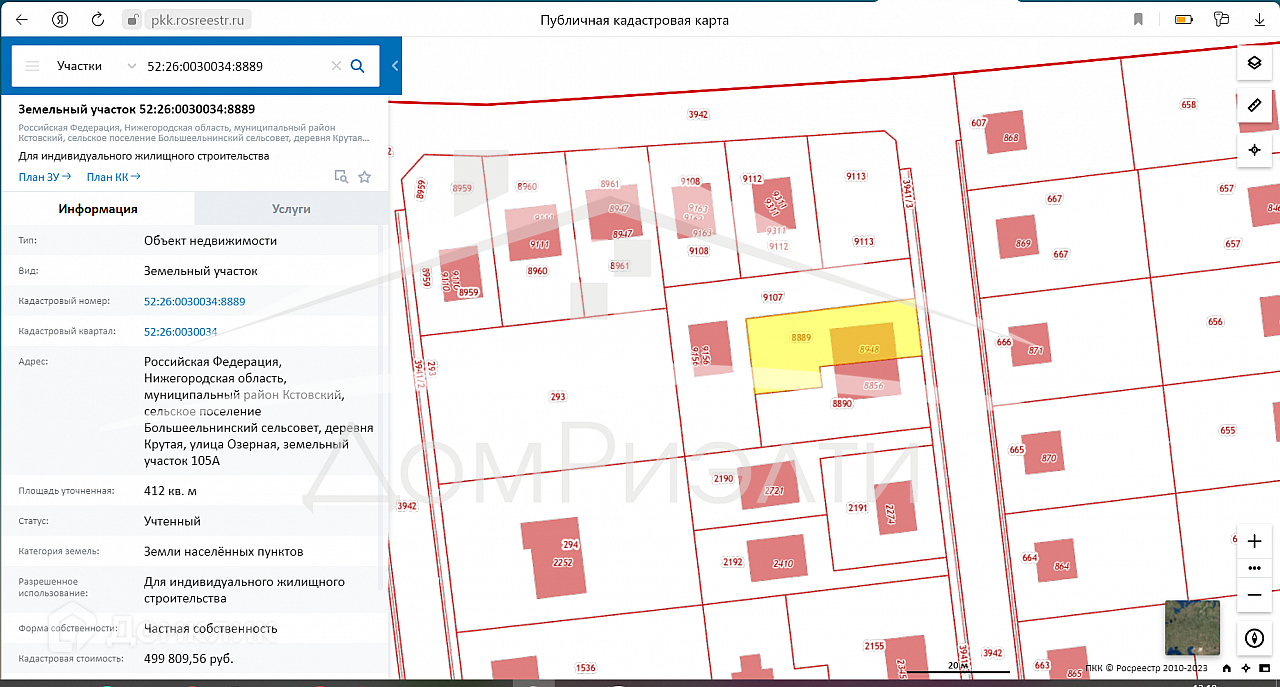The image size is (1280, 687).
Task: Click the browser bookmark icon
Action: (1138, 19)
